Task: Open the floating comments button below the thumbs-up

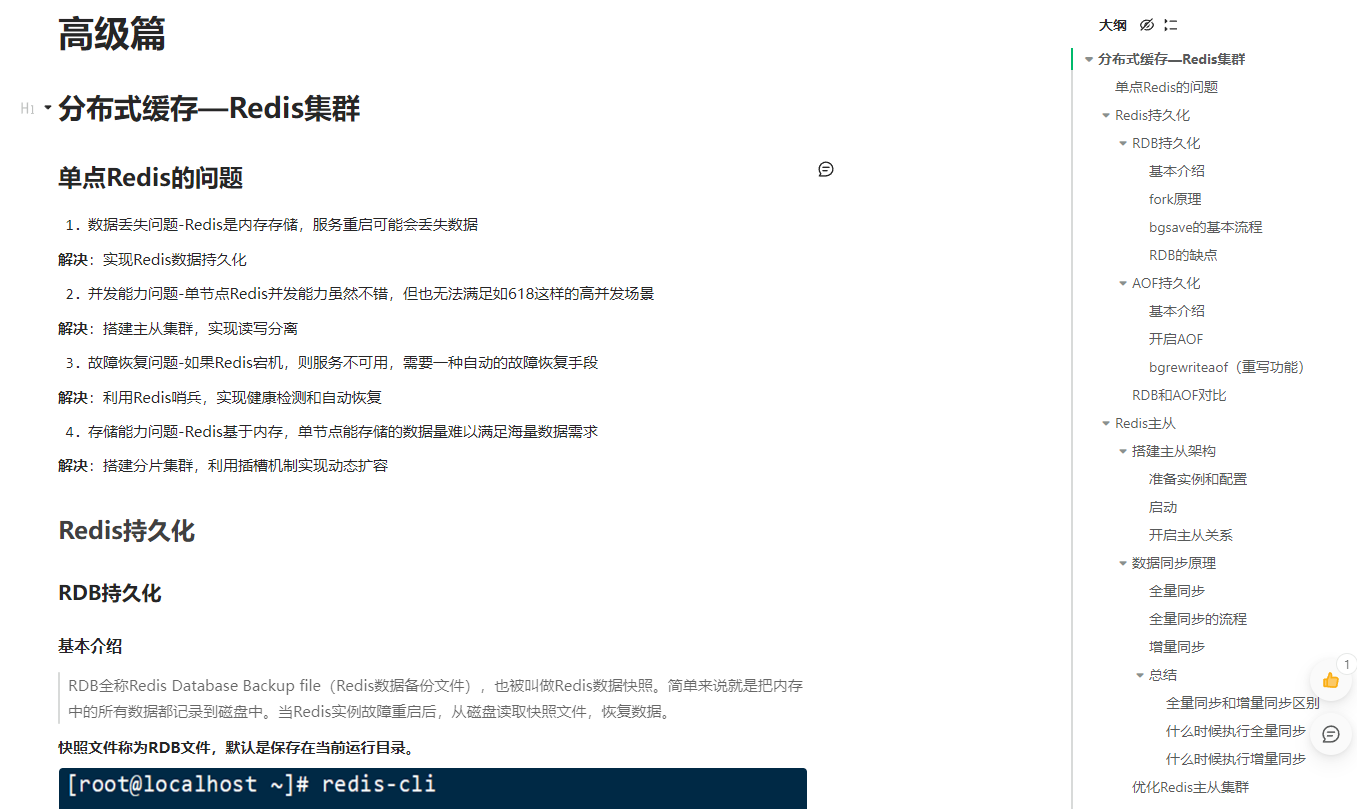Action: (1331, 734)
